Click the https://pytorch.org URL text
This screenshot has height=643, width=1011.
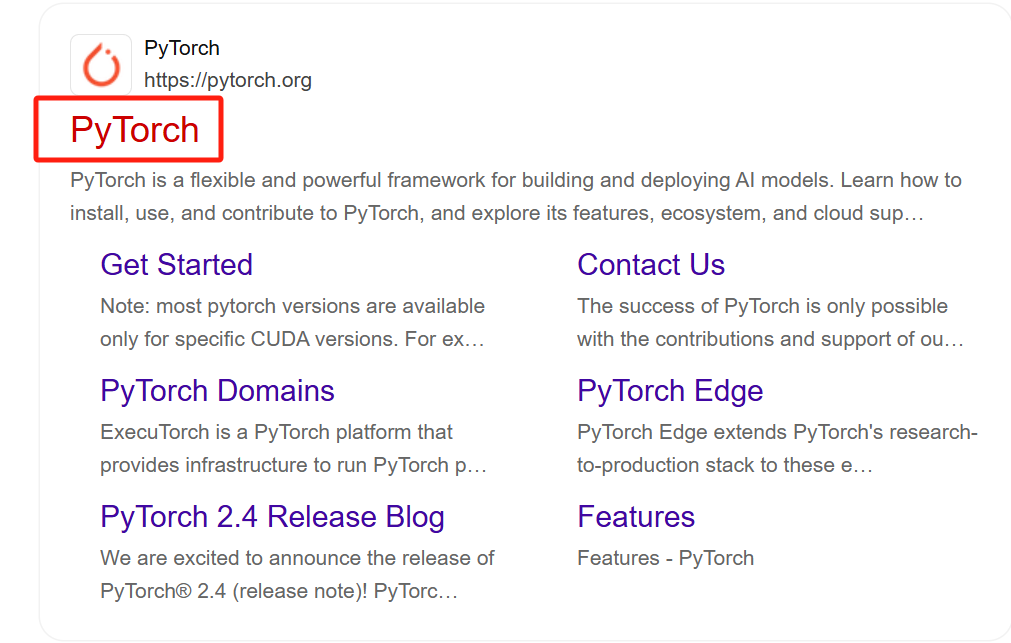point(228,80)
